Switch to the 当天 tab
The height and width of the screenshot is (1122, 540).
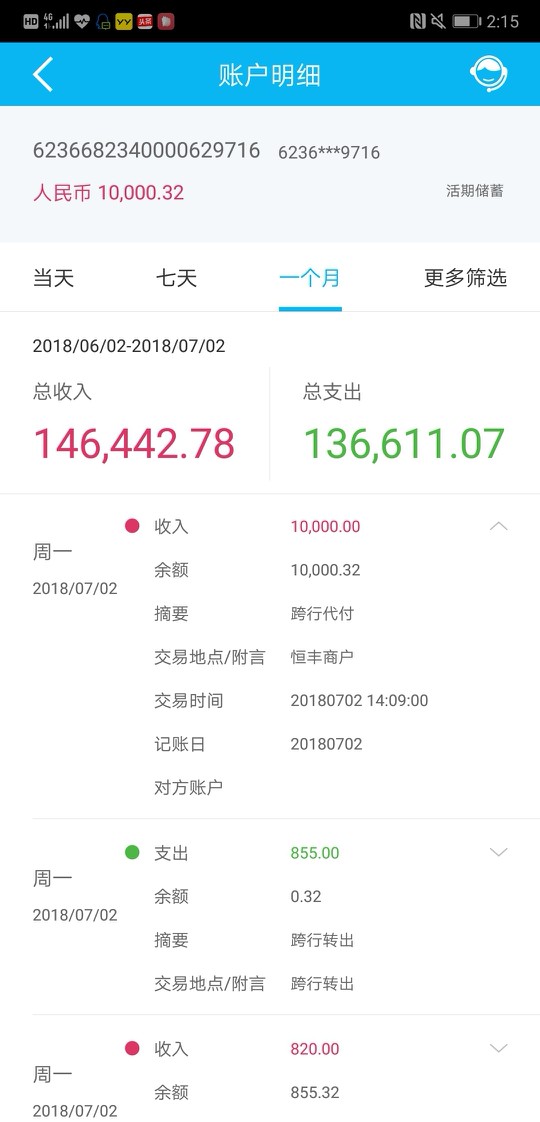[54, 278]
